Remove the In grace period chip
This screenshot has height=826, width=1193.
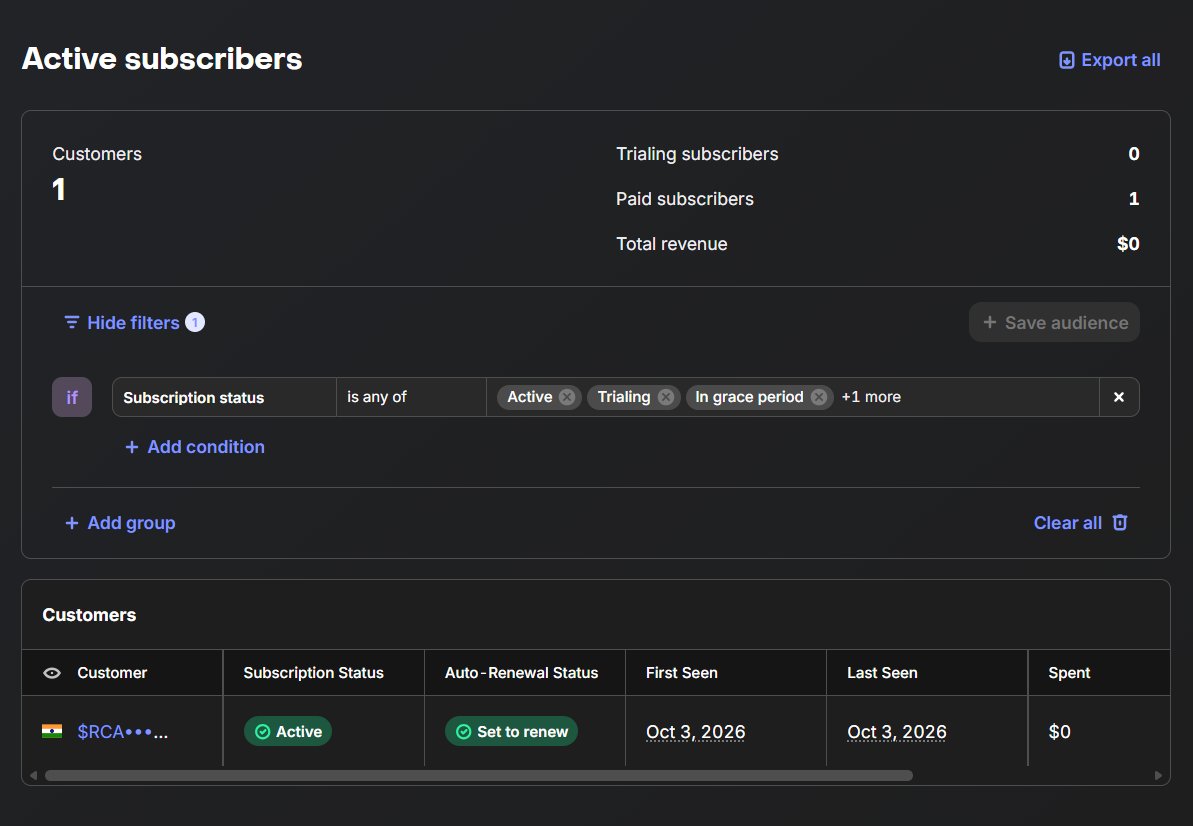[x=819, y=397]
